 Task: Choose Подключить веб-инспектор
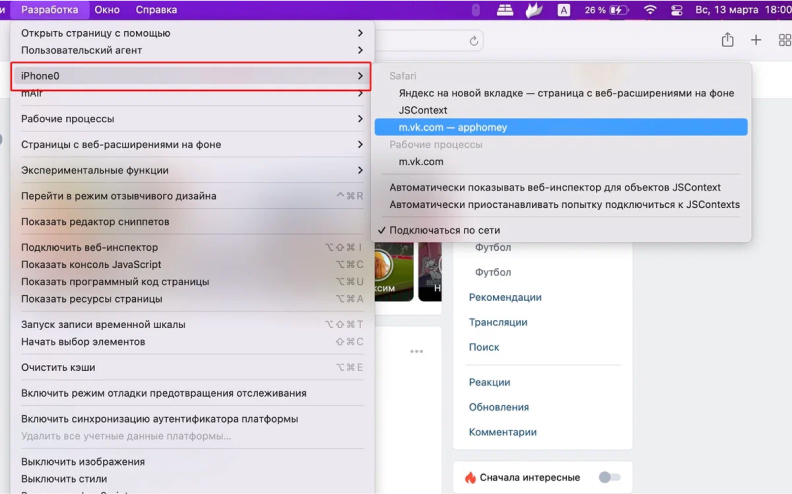pyautogui.click(x=192, y=248)
